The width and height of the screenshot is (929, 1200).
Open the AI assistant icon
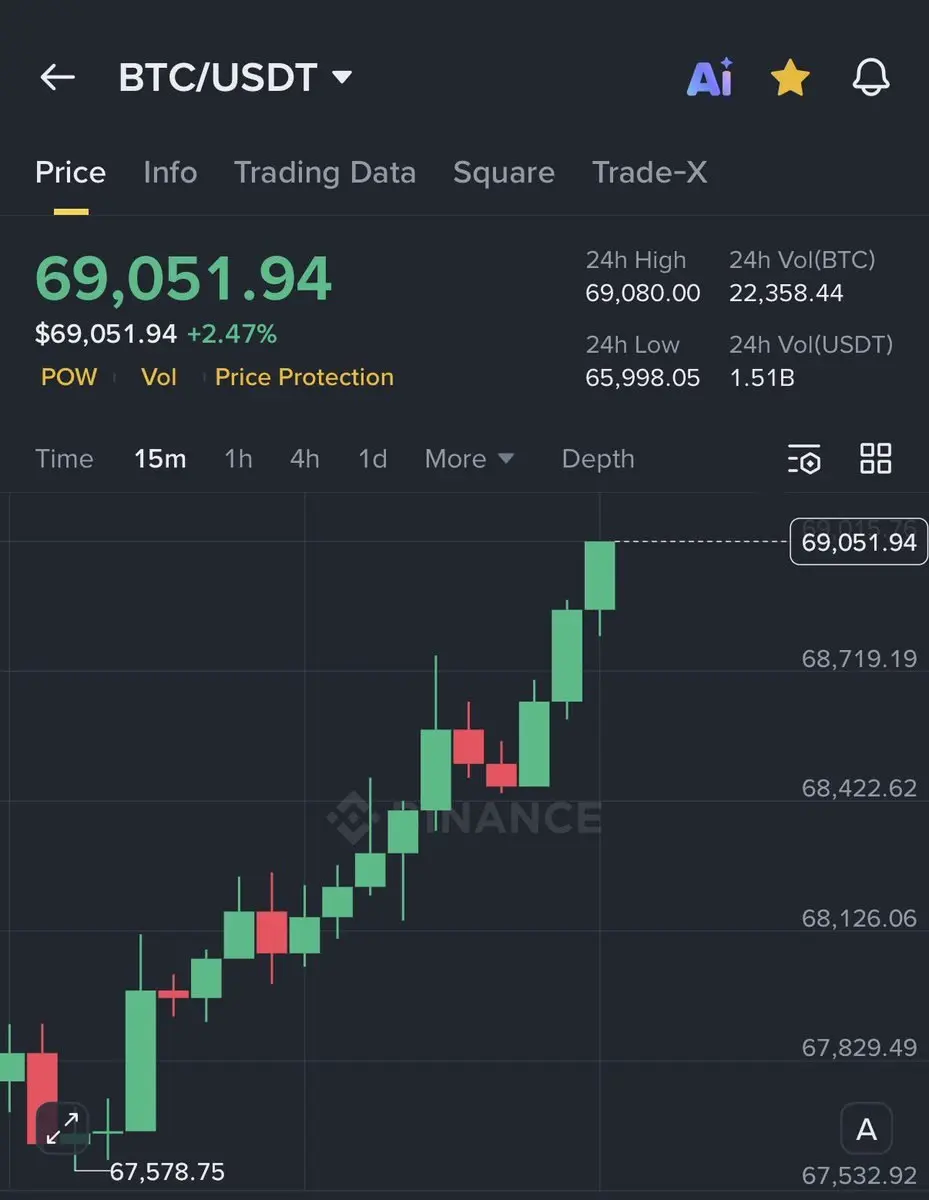[710, 77]
